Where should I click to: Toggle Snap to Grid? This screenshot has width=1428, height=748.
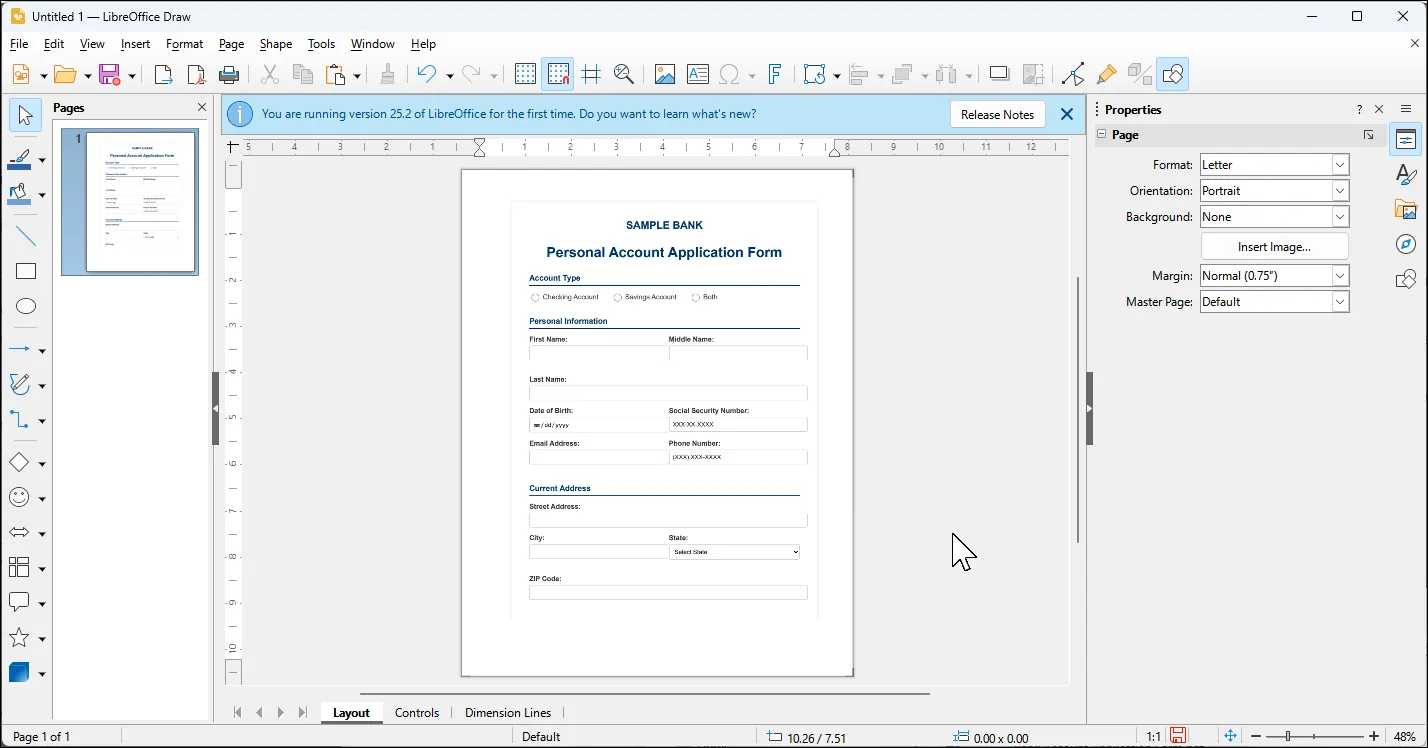558,74
